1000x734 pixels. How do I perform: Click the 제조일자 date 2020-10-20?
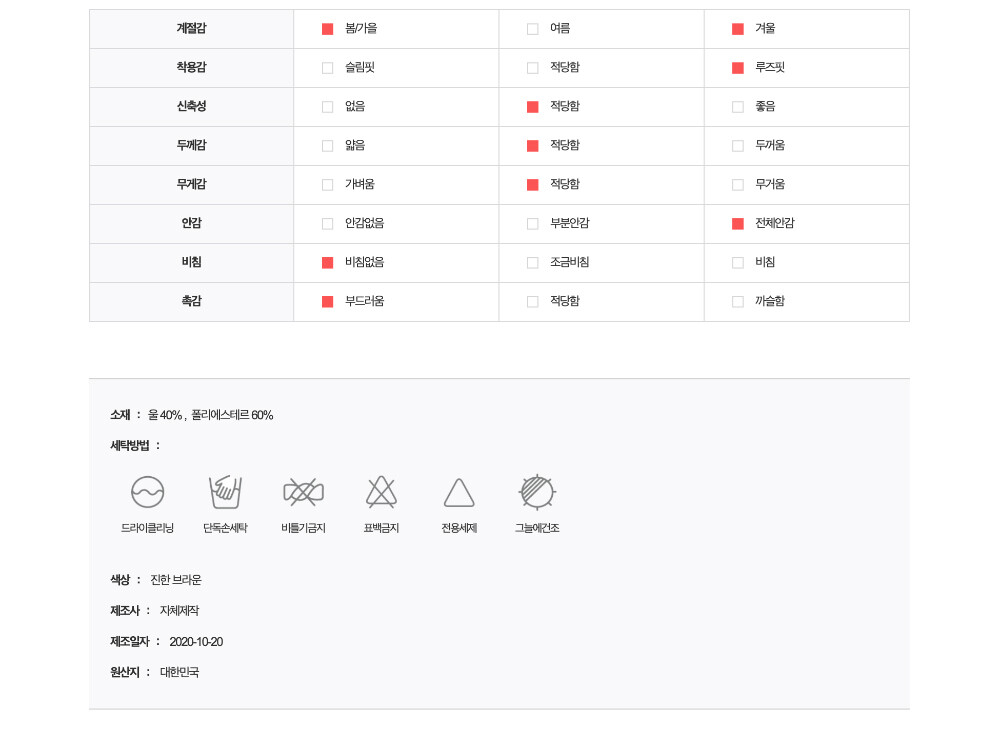click(x=196, y=642)
